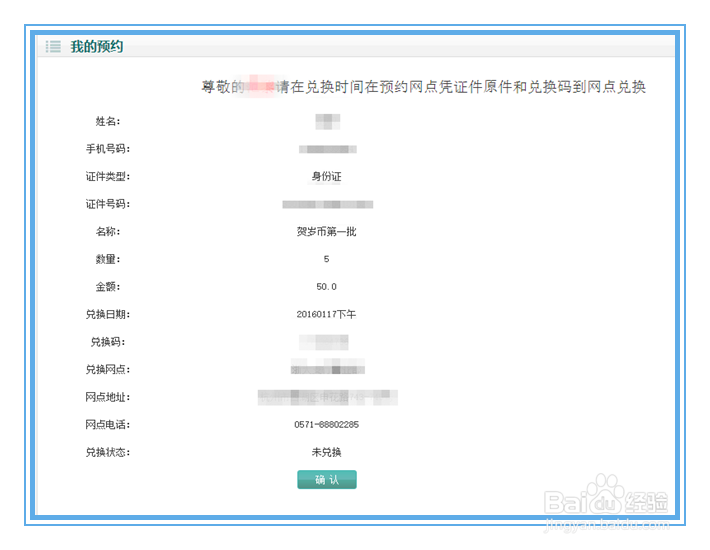
Task: Select the exchange date 20160117下午
Action: click(x=326, y=314)
